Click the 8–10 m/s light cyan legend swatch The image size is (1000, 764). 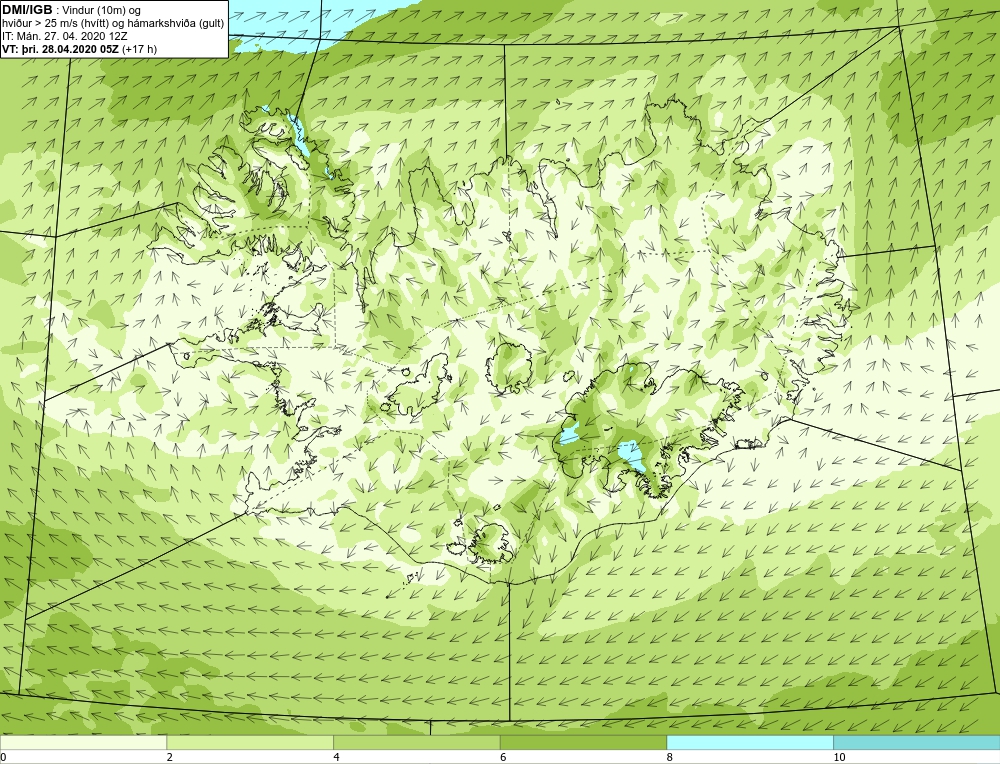point(749,742)
